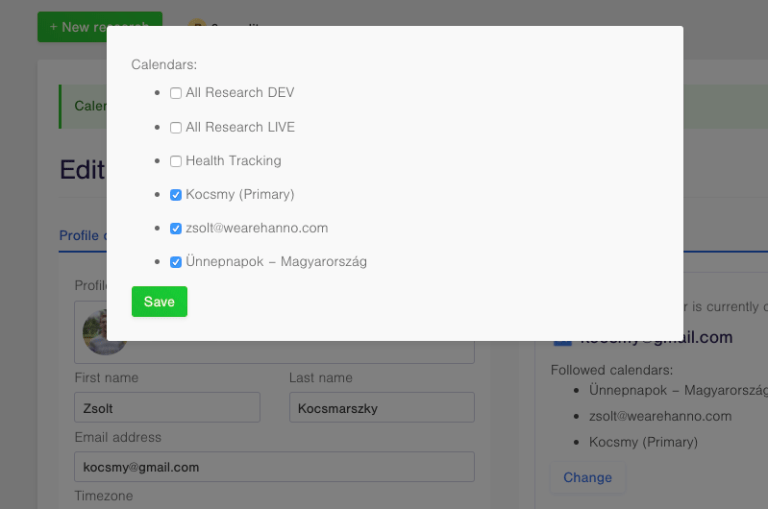Click into the Last name field

click(x=381, y=408)
